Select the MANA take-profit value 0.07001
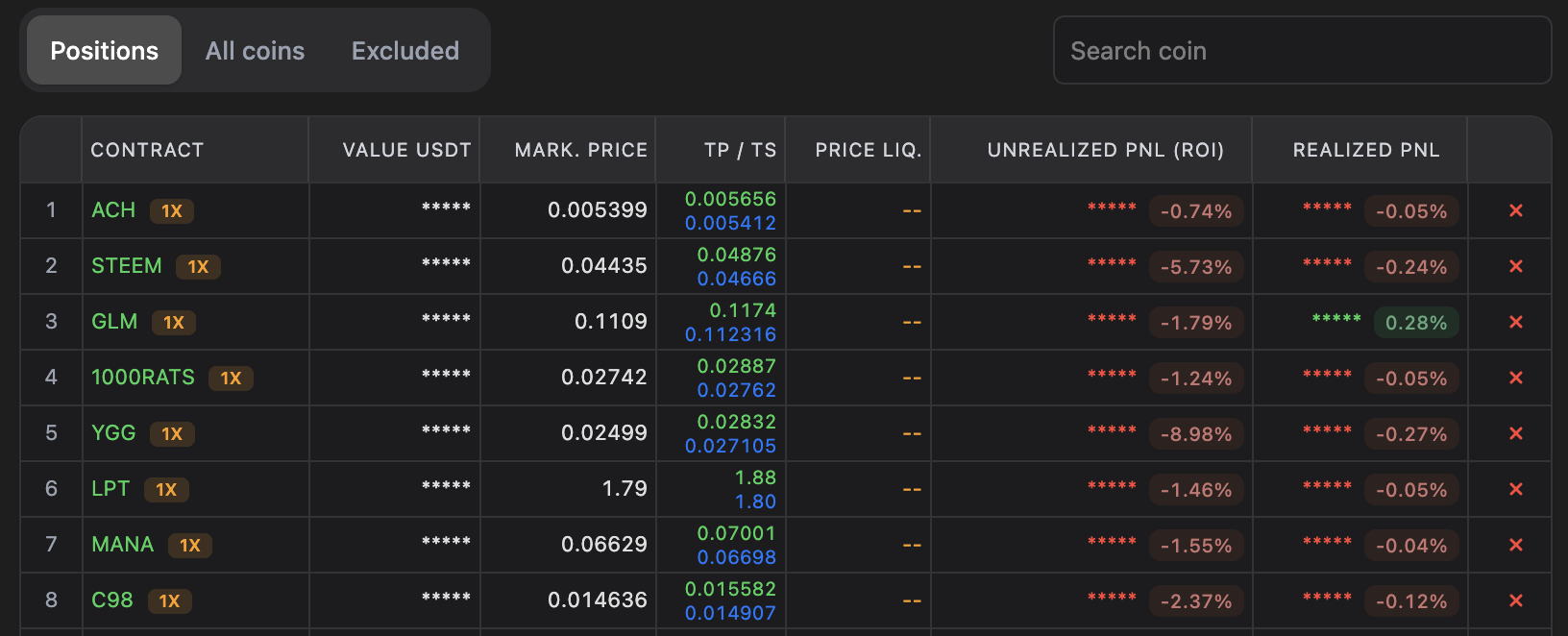 tap(737, 533)
